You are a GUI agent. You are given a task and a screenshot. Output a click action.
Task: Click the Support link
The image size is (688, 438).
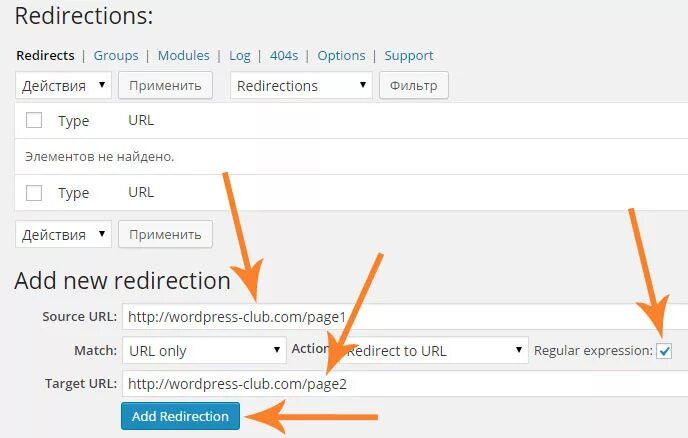(x=409, y=56)
